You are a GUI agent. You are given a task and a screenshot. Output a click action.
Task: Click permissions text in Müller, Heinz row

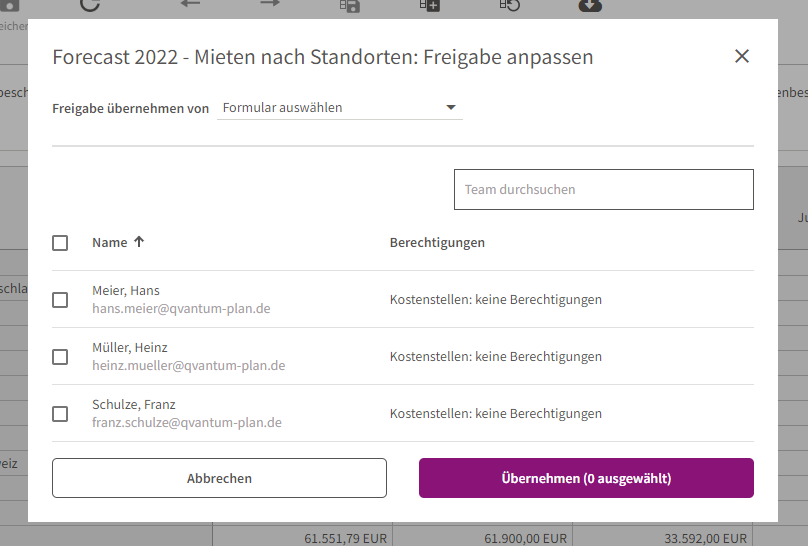[495, 357]
